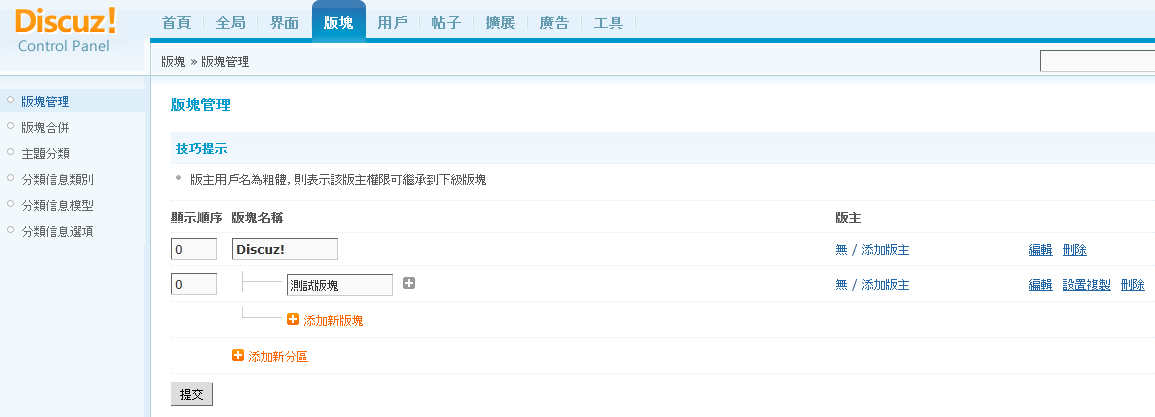1155x417 pixels.
Task: Click 編輯 for 測試版塊
Action: (1040, 284)
